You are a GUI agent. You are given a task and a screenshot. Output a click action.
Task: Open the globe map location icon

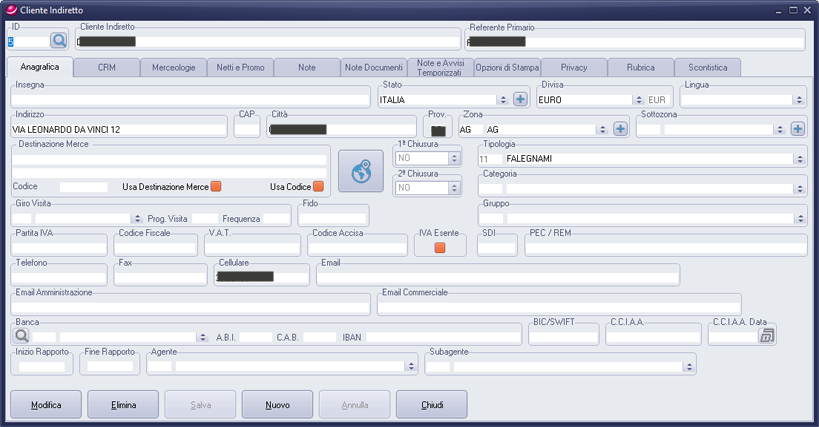coord(361,171)
